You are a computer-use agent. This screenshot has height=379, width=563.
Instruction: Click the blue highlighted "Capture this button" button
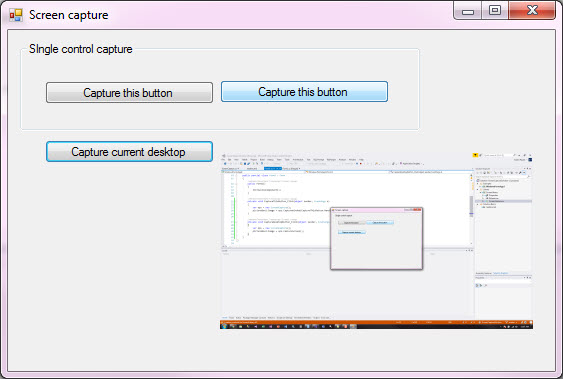click(x=304, y=92)
